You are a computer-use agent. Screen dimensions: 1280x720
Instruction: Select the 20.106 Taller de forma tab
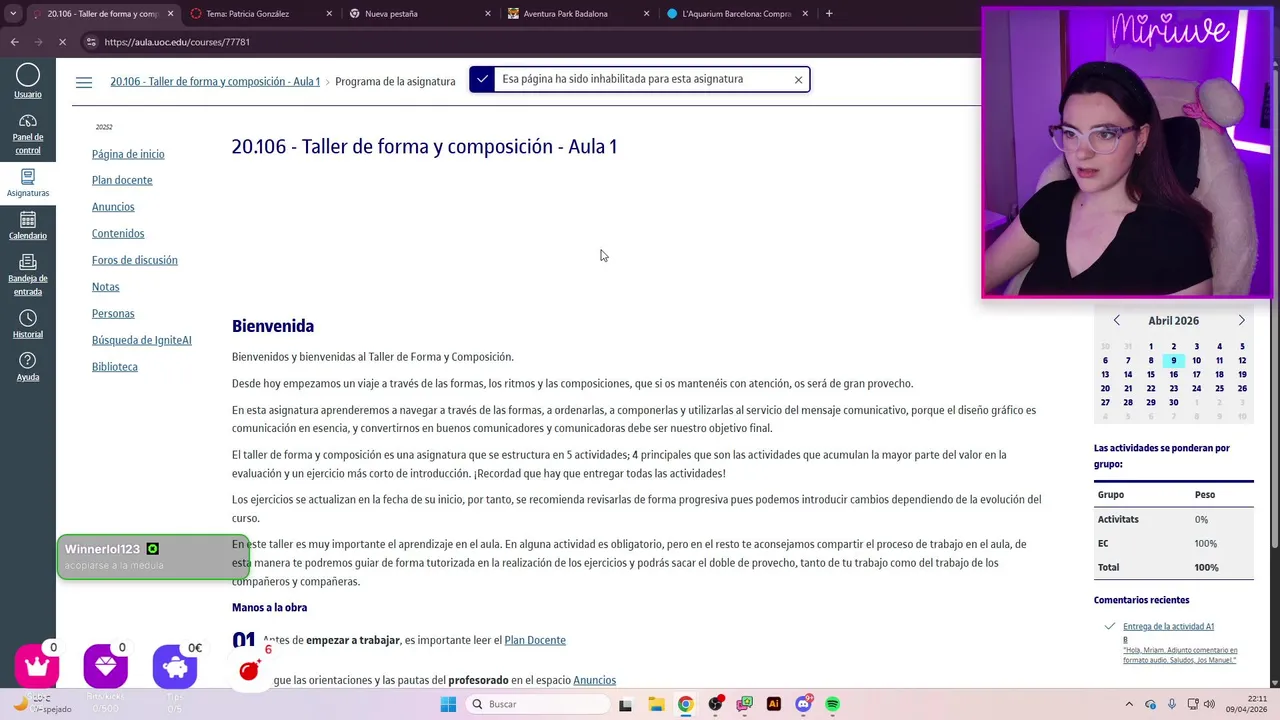tap(104, 14)
